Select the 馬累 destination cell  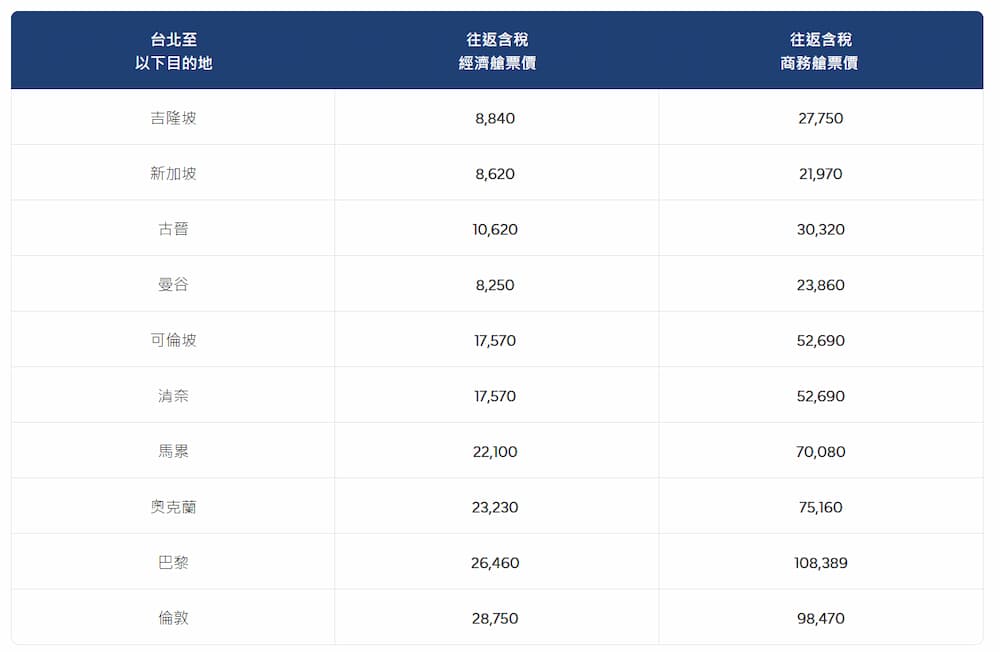pyautogui.click(x=173, y=451)
